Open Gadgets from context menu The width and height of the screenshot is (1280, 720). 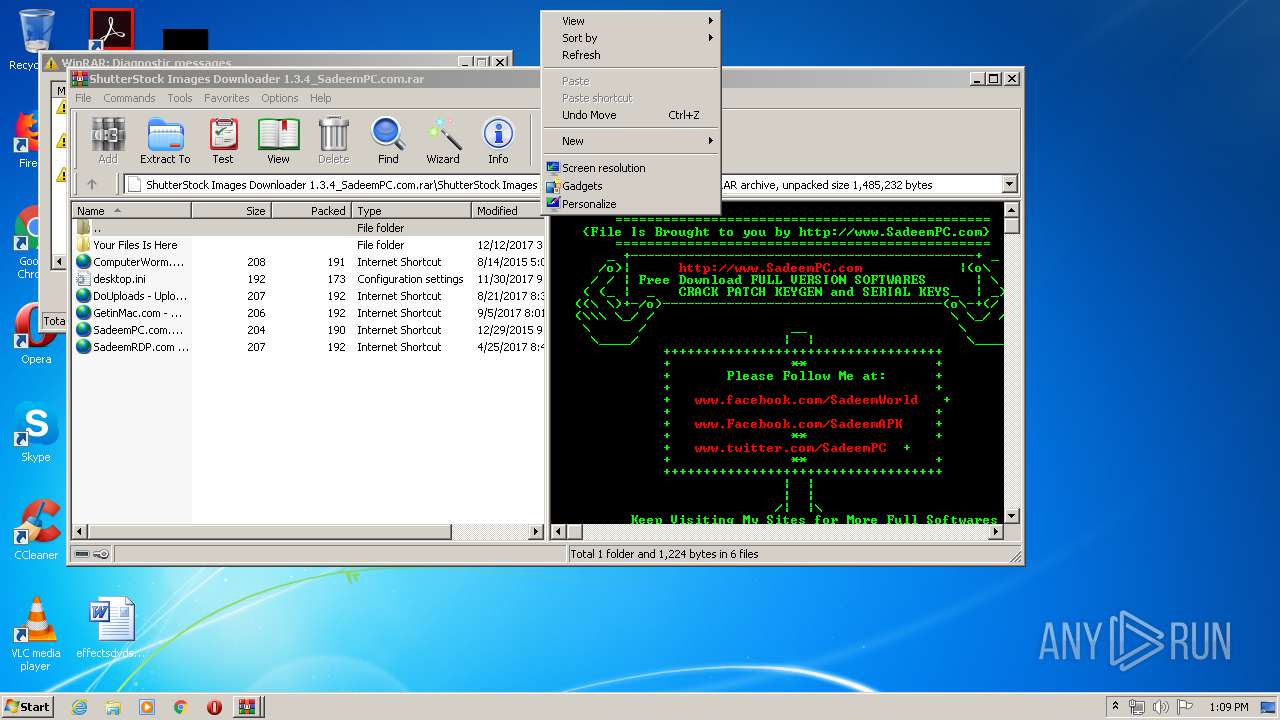click(630, 186)
